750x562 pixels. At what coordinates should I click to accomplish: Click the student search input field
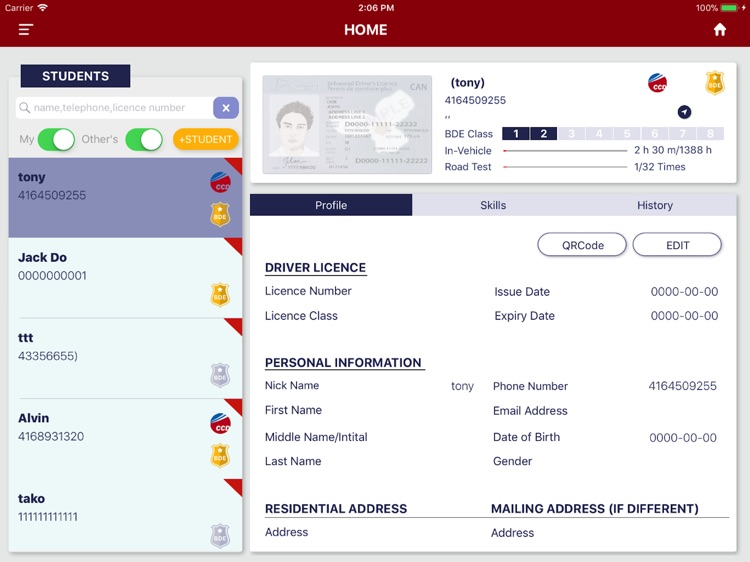[x=115, y=108]
